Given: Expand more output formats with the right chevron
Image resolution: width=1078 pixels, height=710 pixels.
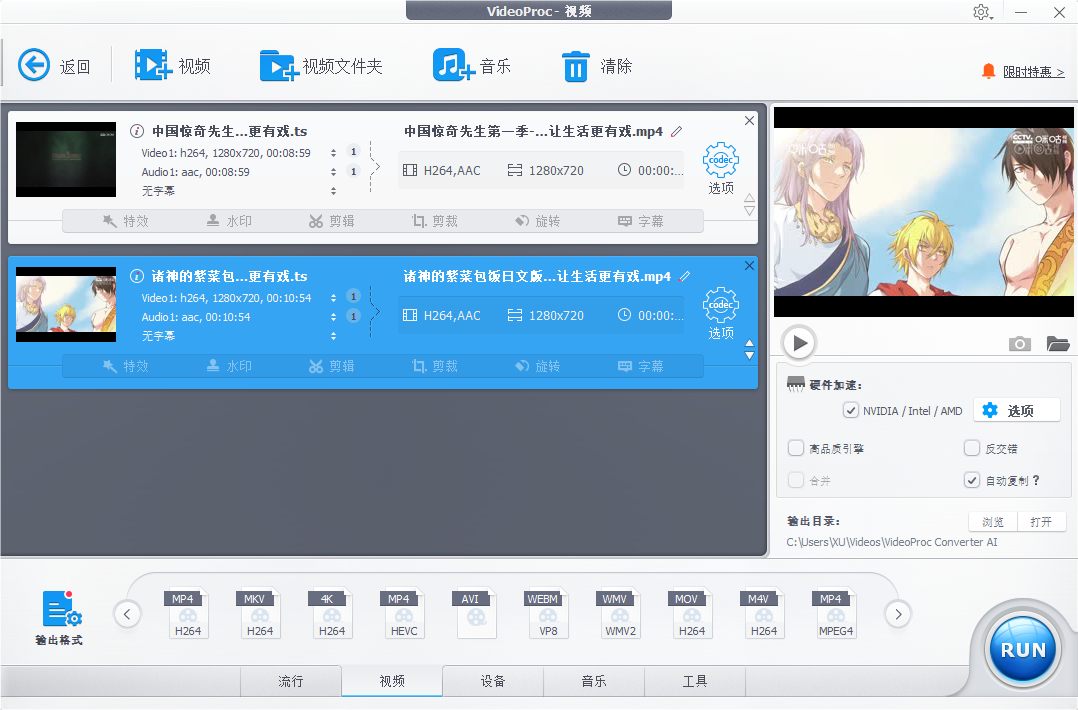Looking at the screenshot, I should coord(897,614).
